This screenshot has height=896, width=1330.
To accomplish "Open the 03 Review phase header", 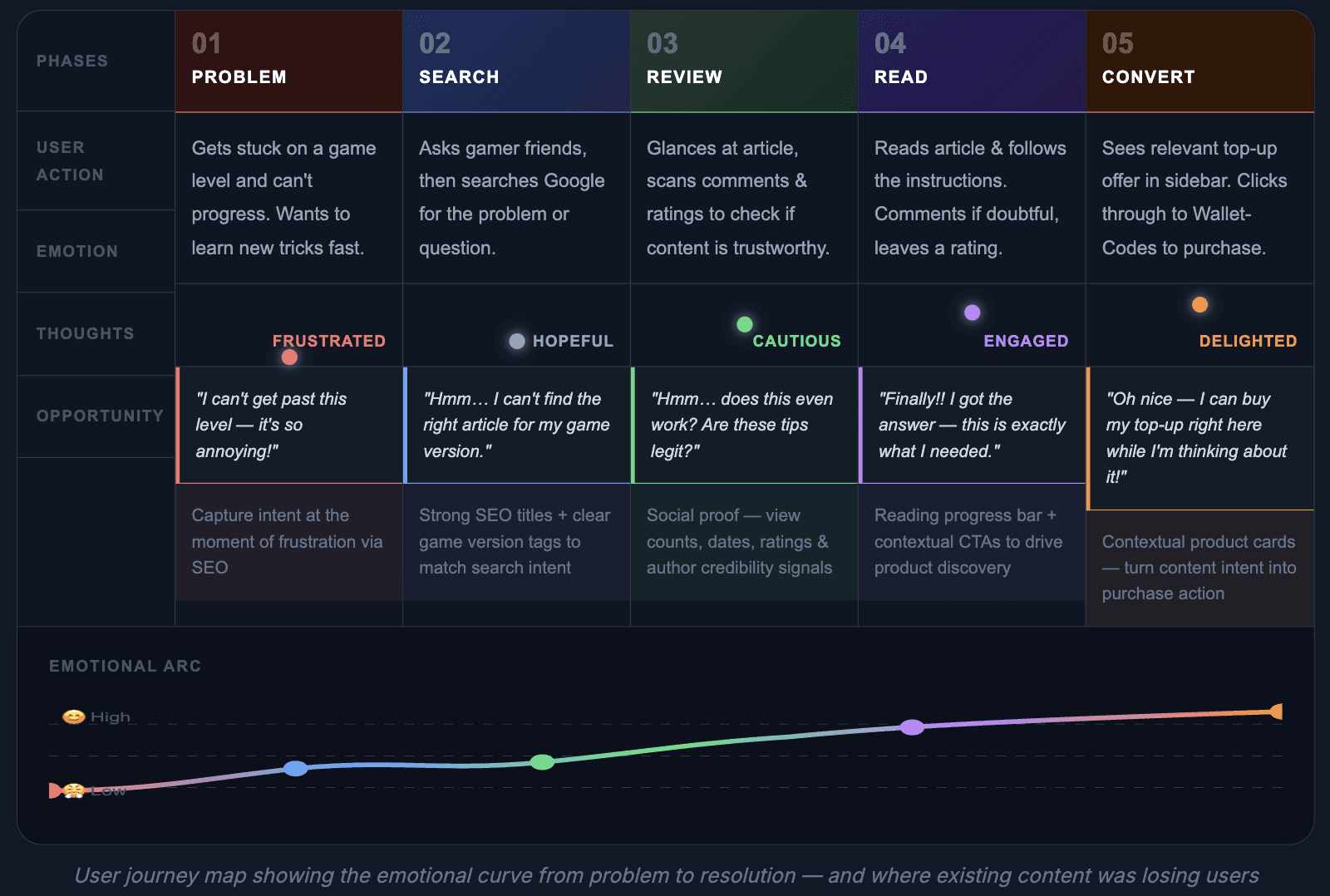I will tap(744, 62).
